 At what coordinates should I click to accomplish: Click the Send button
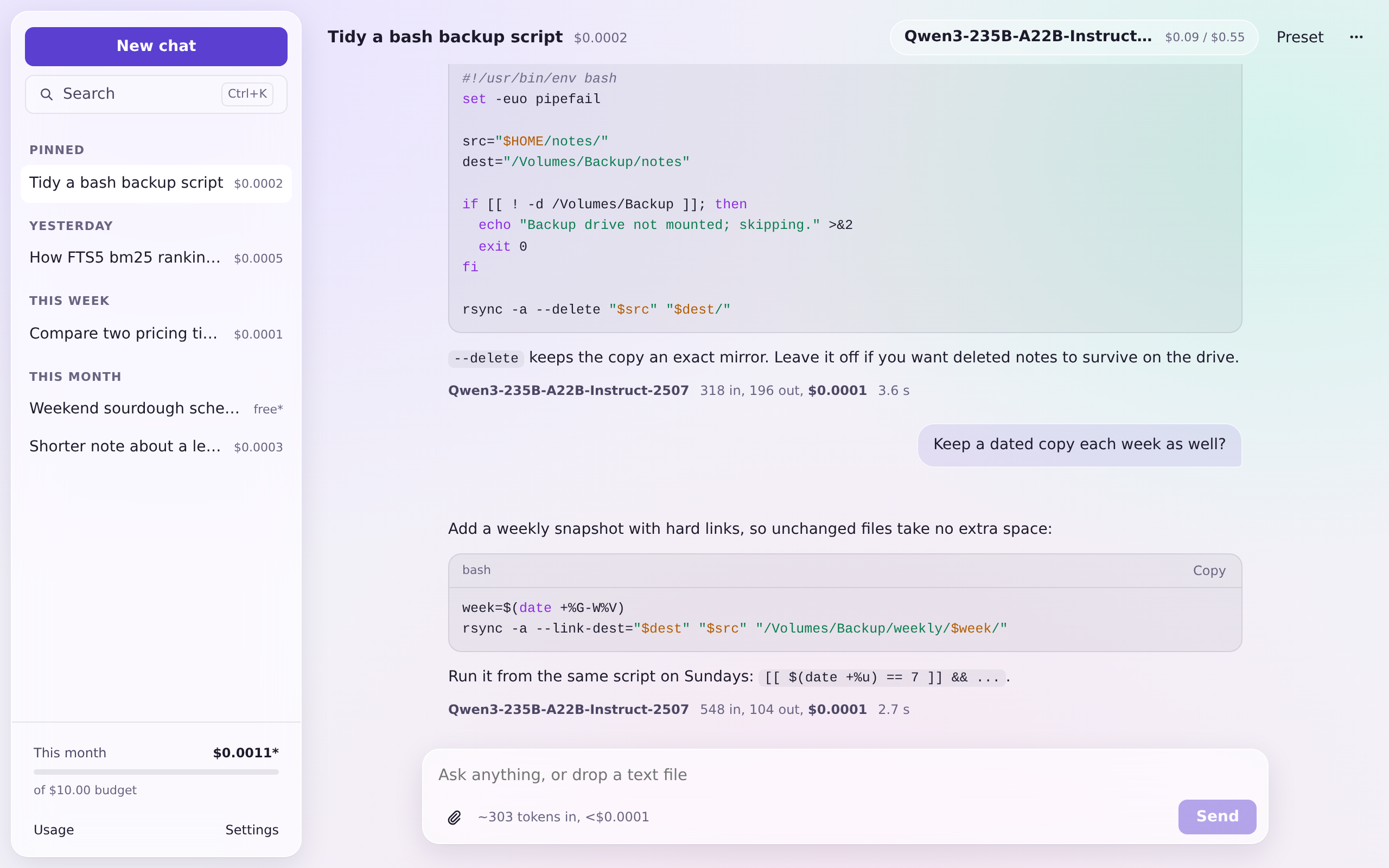[x=1217, y=816]
